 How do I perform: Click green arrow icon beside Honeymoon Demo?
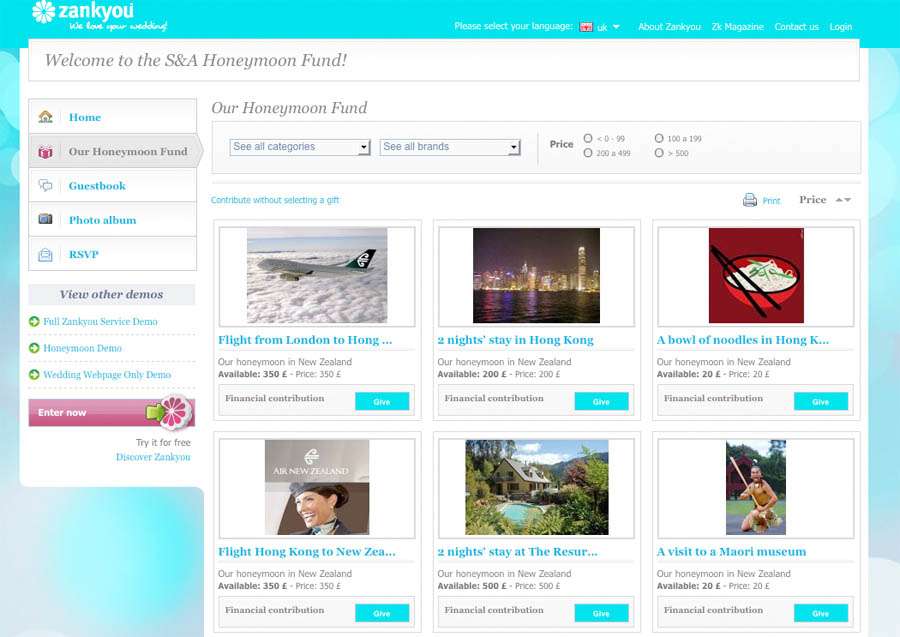pyautogui.click(x=34, y=348)
